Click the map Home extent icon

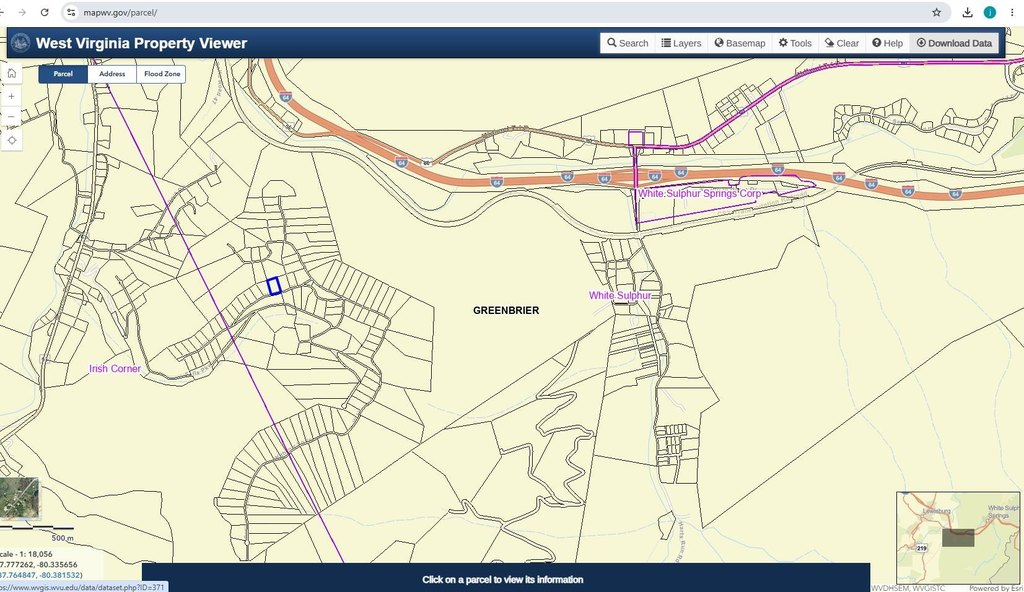tap(12, 73)
